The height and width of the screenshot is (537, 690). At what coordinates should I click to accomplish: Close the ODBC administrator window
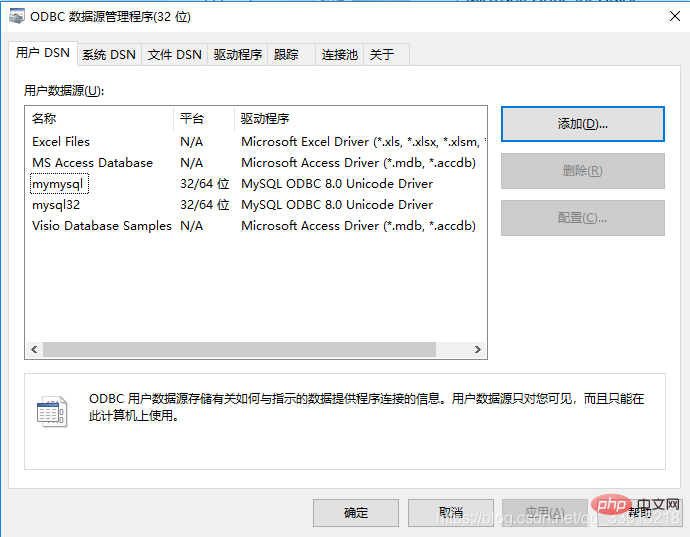(x=675, y=17)
